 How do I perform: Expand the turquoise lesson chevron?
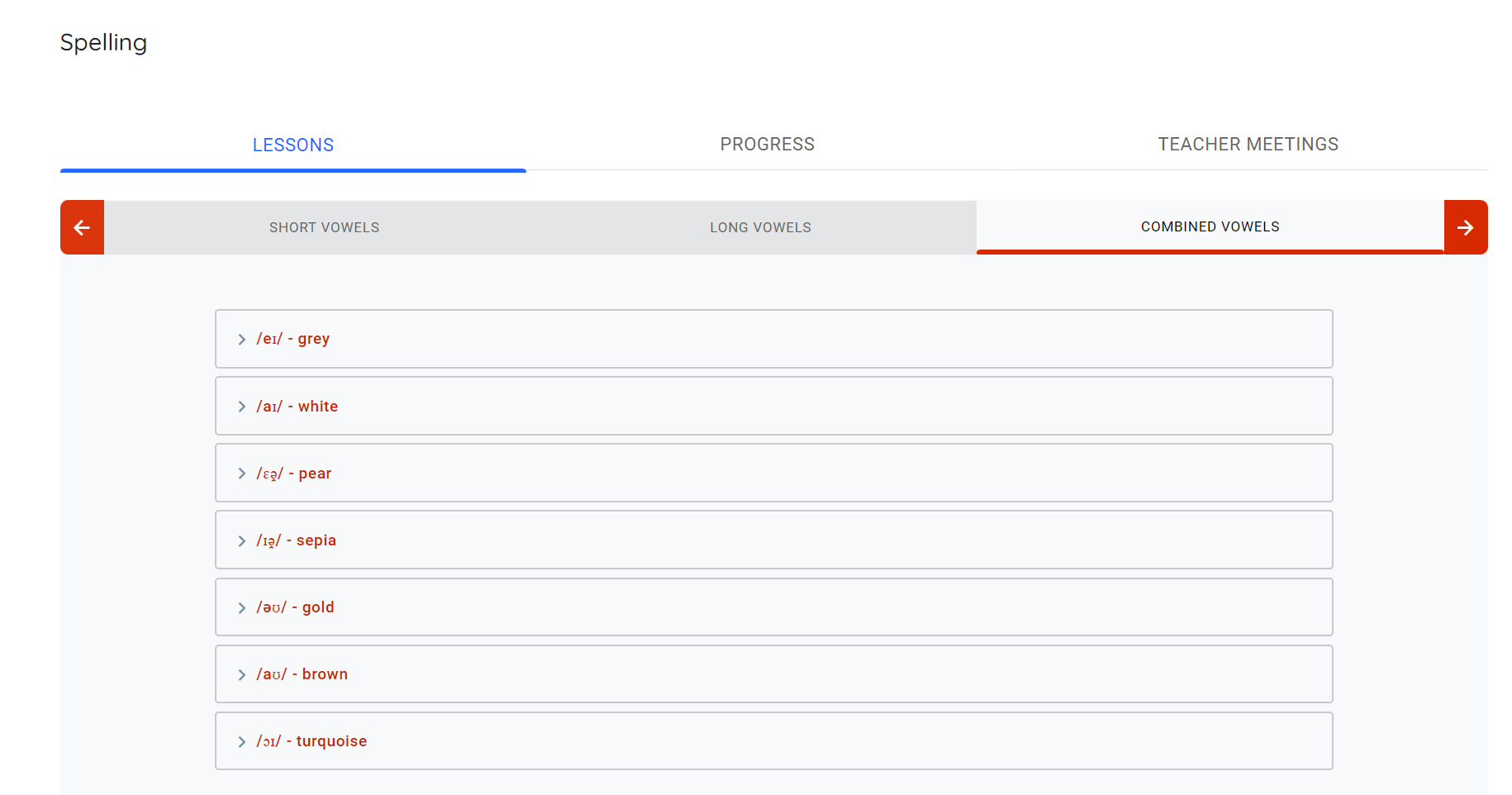click(241, 742)
